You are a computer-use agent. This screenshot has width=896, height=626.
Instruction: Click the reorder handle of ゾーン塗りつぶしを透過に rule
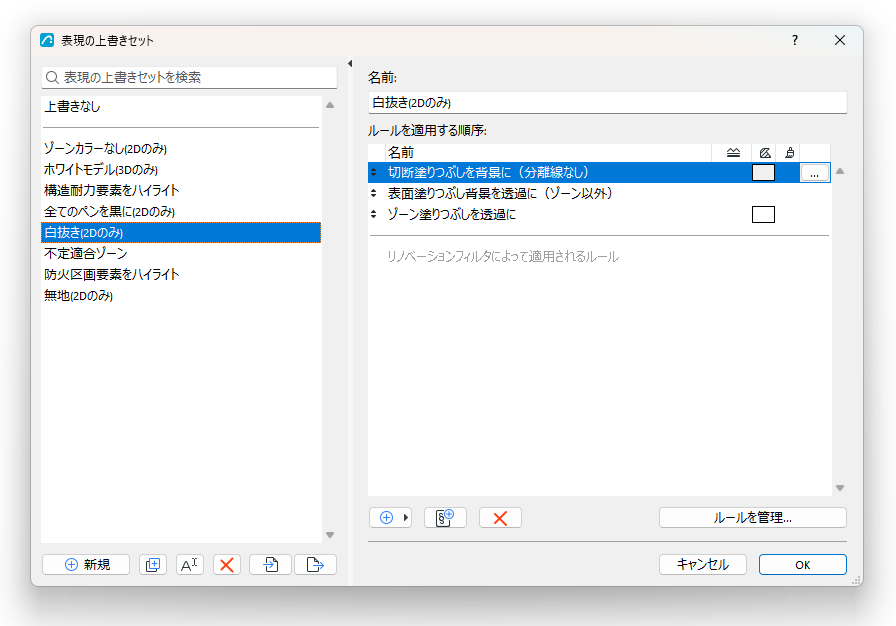coord(373,214)
